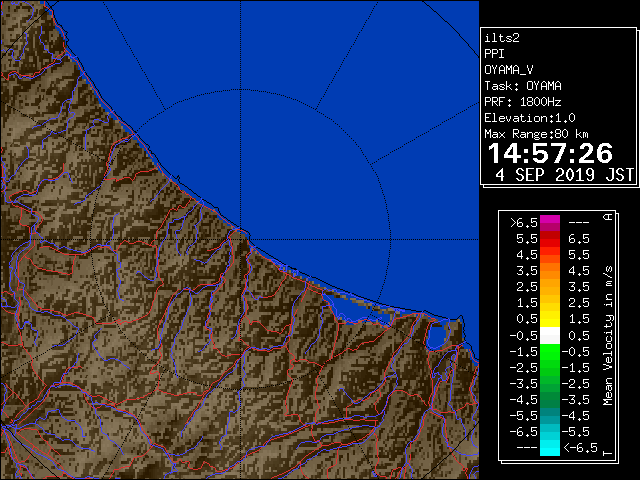Image resolution: width=640 pixels, height=480 pixels.
Task: Click the 'ilts2' label in info box
Action: 502,38
